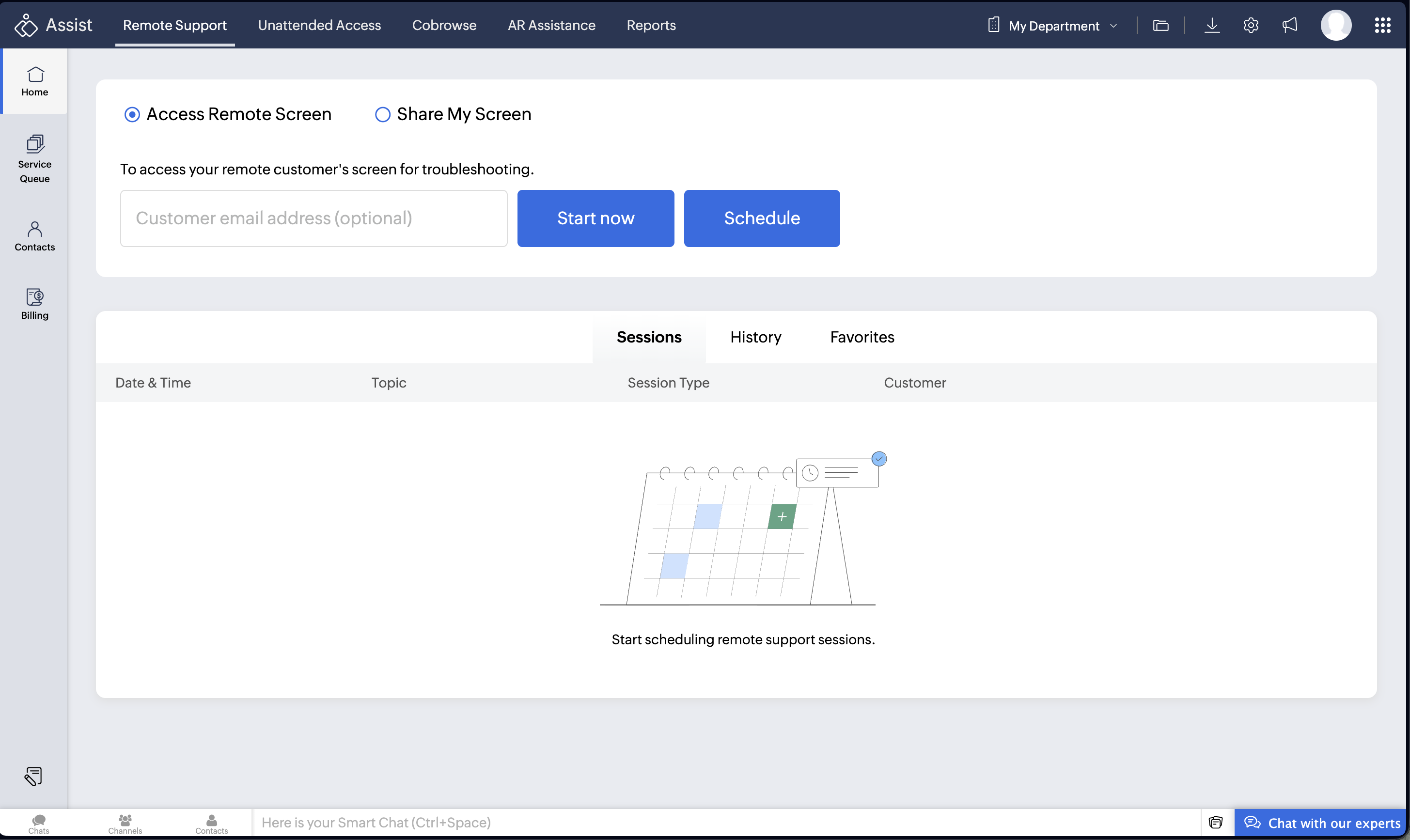Screen dimensions: 1410x840
Task: Click the feedback icon at sidebar bottom
Action: click(x=33, y=776)
